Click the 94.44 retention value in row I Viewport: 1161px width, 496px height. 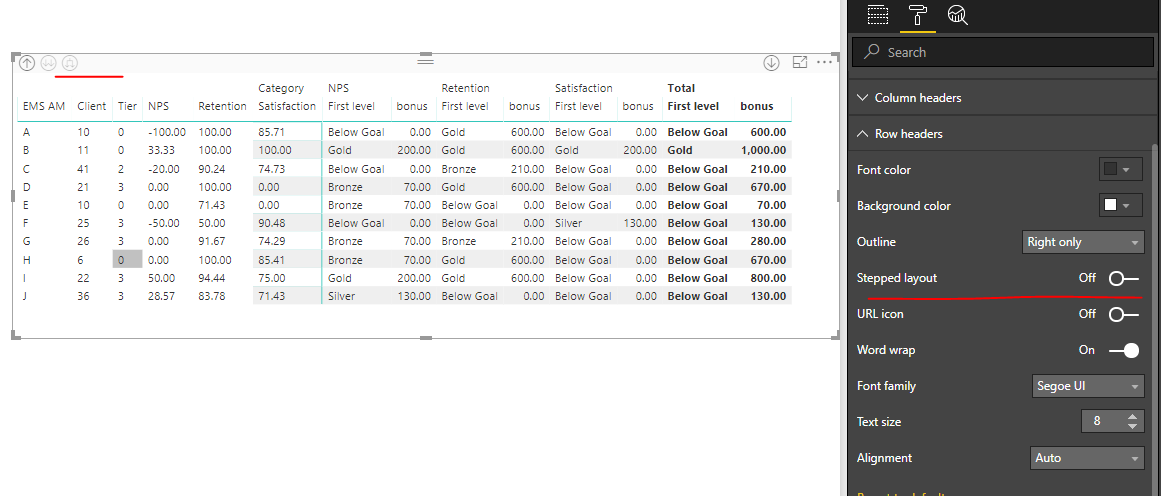tap(211, 278)
